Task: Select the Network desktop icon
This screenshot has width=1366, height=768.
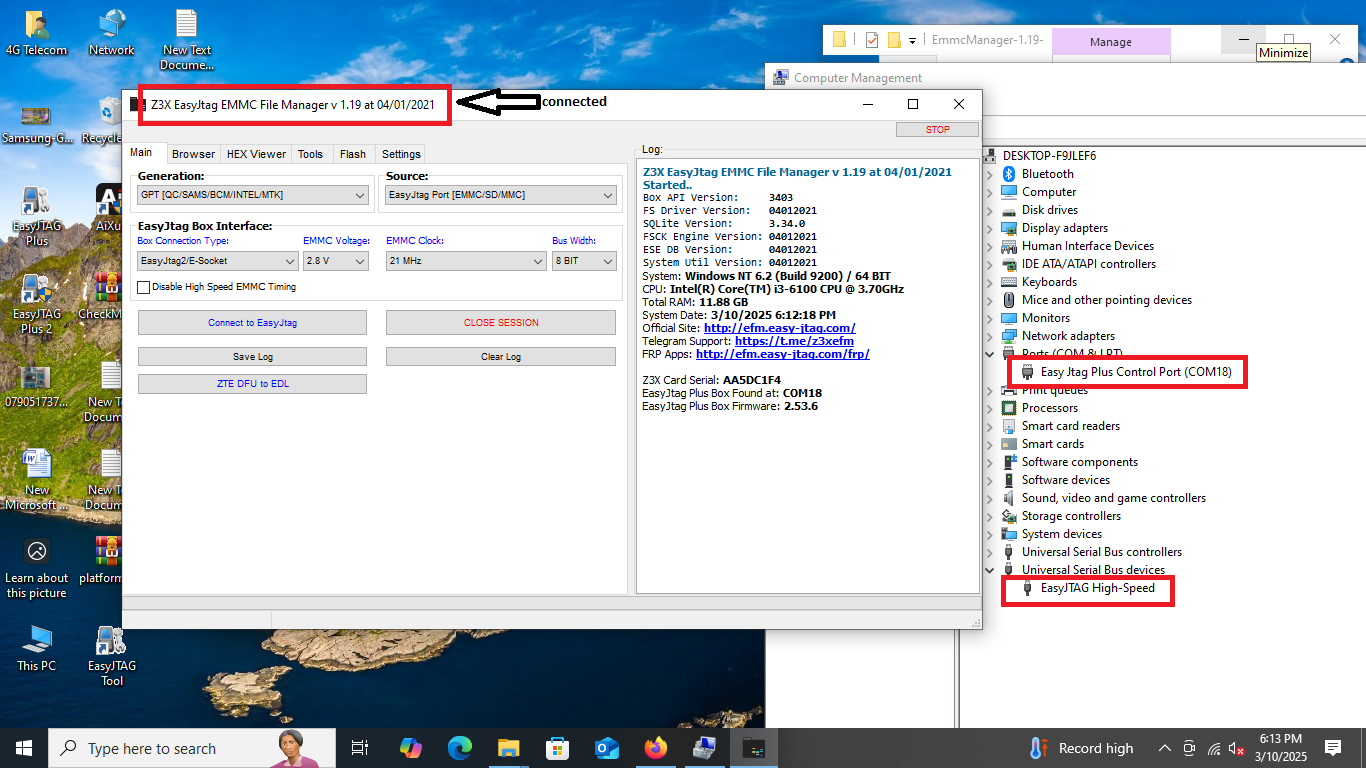Action: (111, 33)
